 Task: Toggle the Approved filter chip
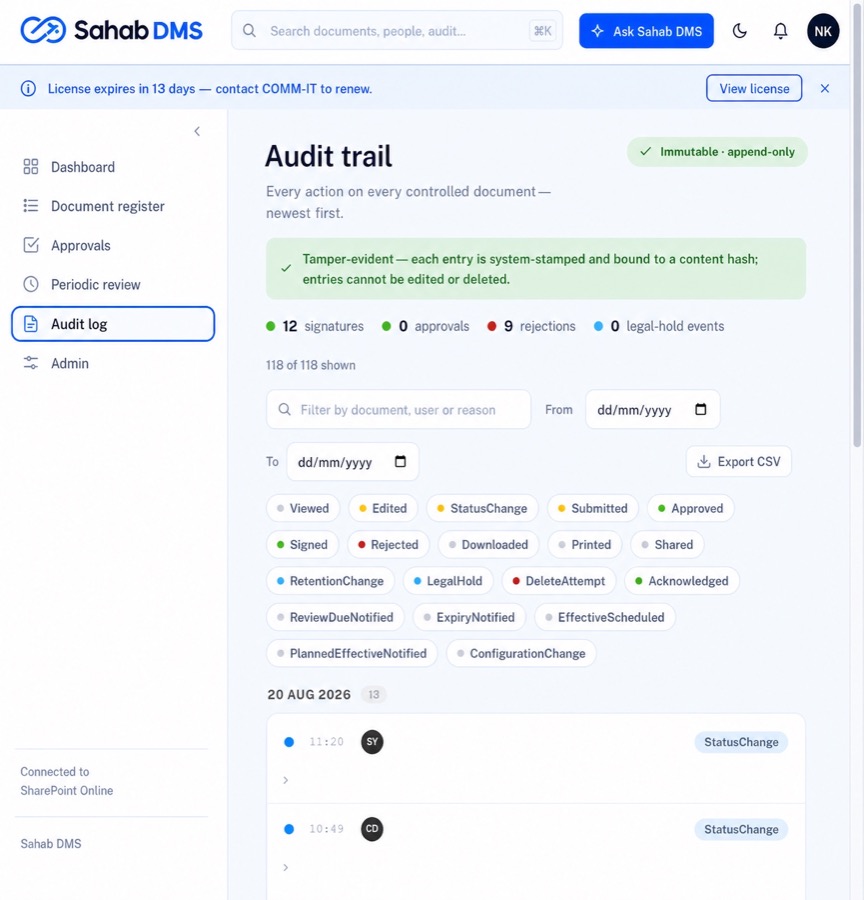click(691, 508)
